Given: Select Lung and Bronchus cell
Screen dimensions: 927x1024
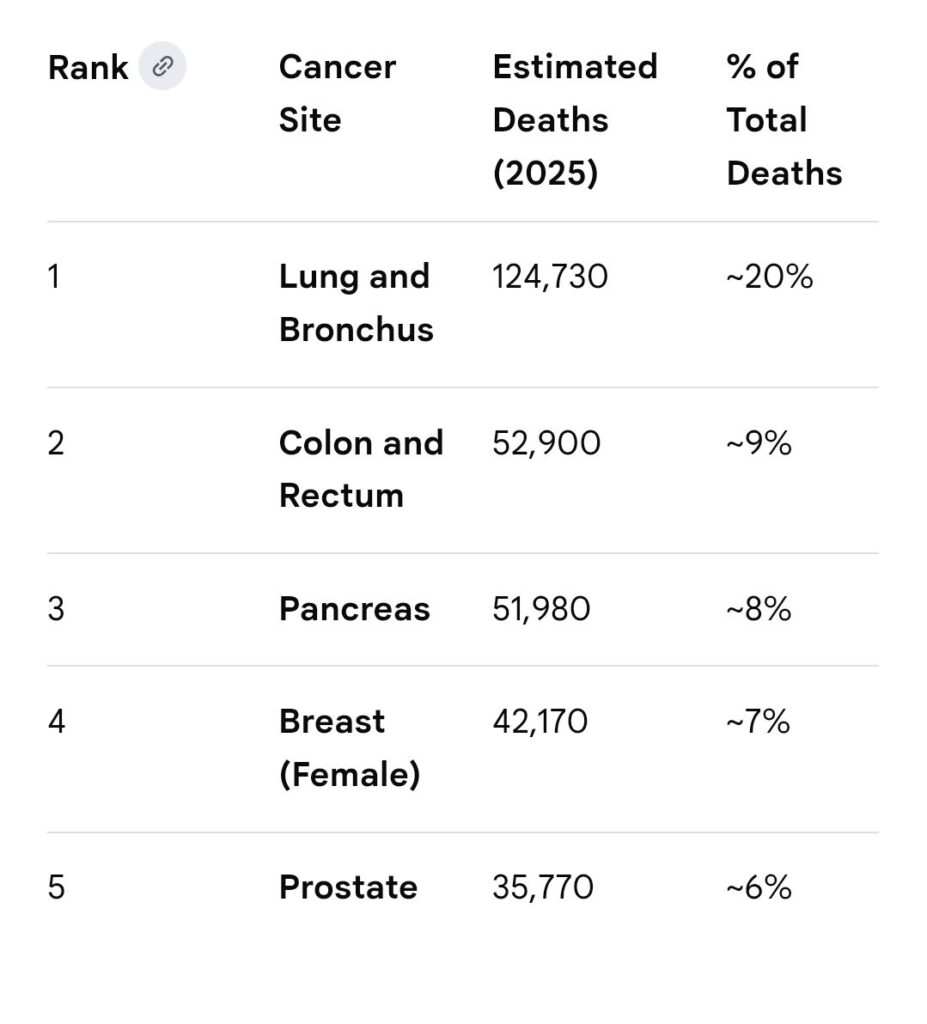Looking at the screenshot, I should [355, 303].
